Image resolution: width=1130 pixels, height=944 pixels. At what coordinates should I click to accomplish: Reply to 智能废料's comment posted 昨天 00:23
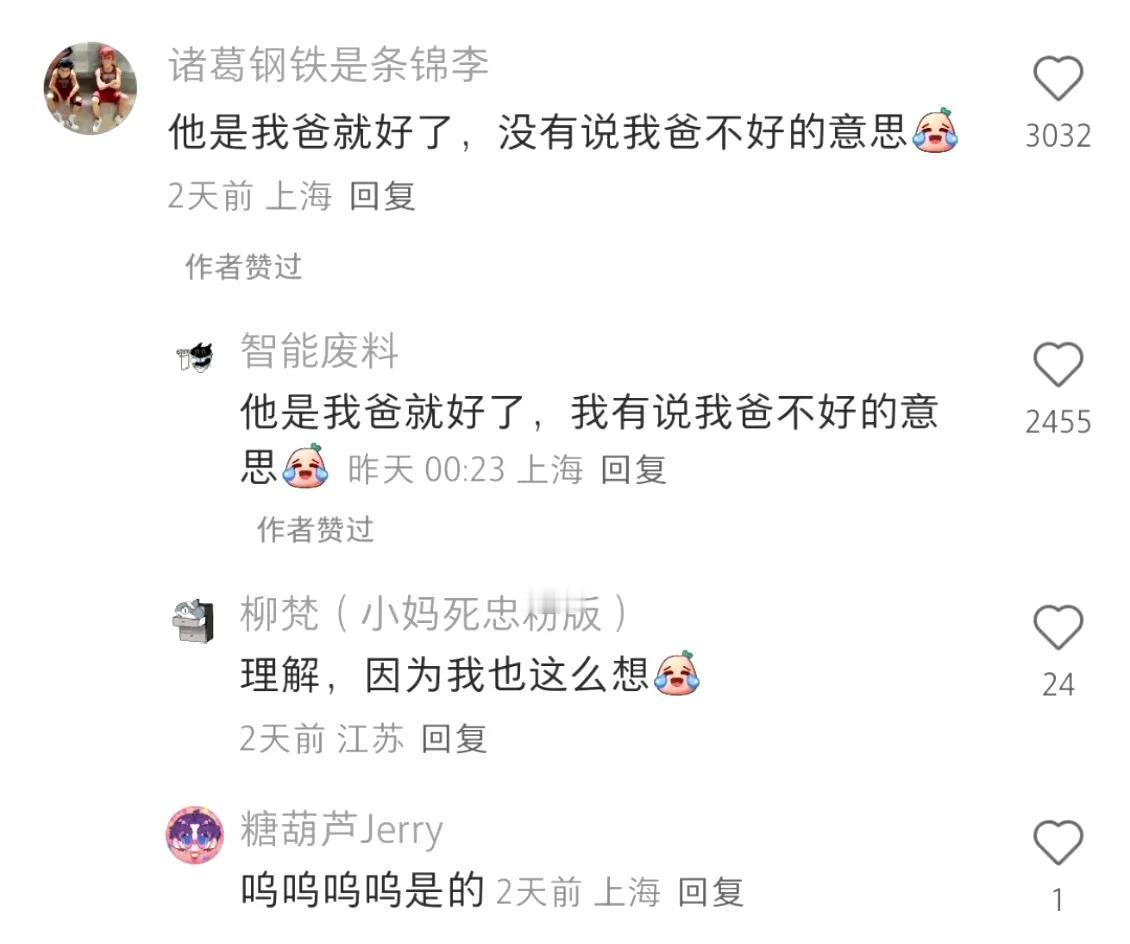tap(633, 470)
